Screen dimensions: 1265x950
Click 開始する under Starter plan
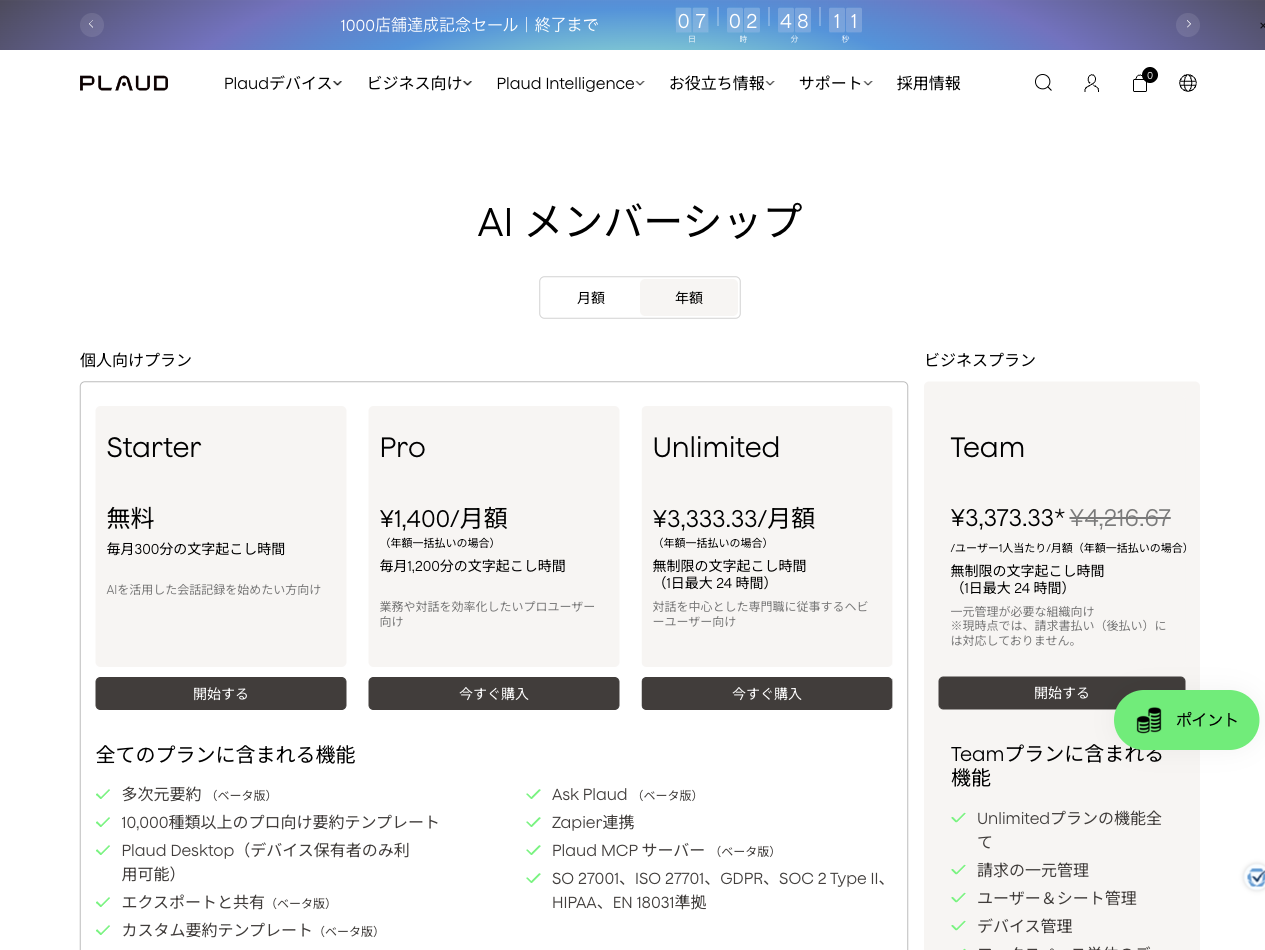coord(221,694)
